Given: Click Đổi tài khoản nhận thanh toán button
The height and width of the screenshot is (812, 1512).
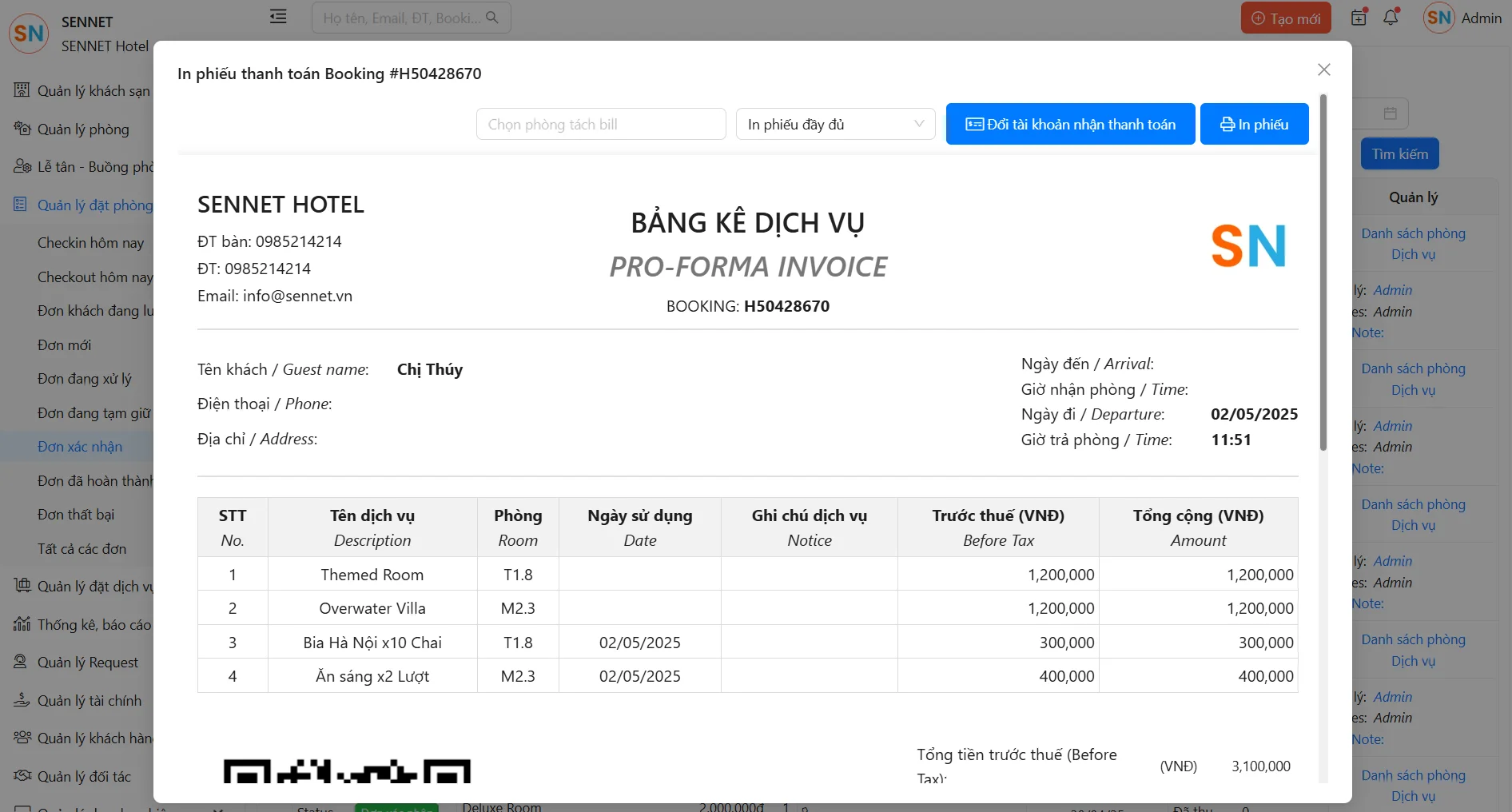Looking at the screenshot, I should pos(1070,125).
